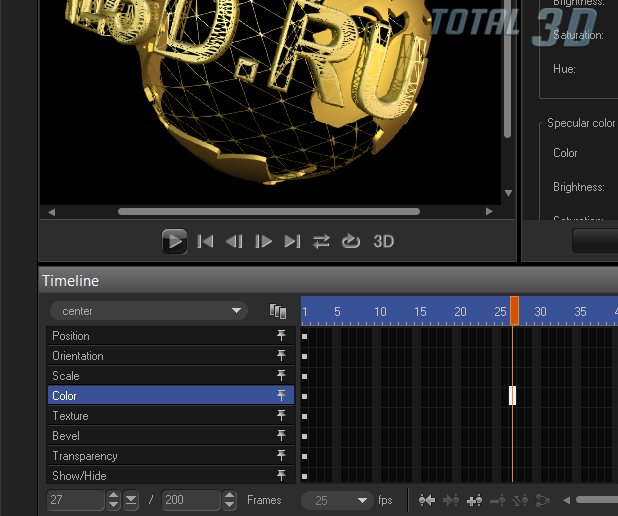Click the pin icon on Position row
The height and width of the screenshot is (516, 618).
coord(281,335)
